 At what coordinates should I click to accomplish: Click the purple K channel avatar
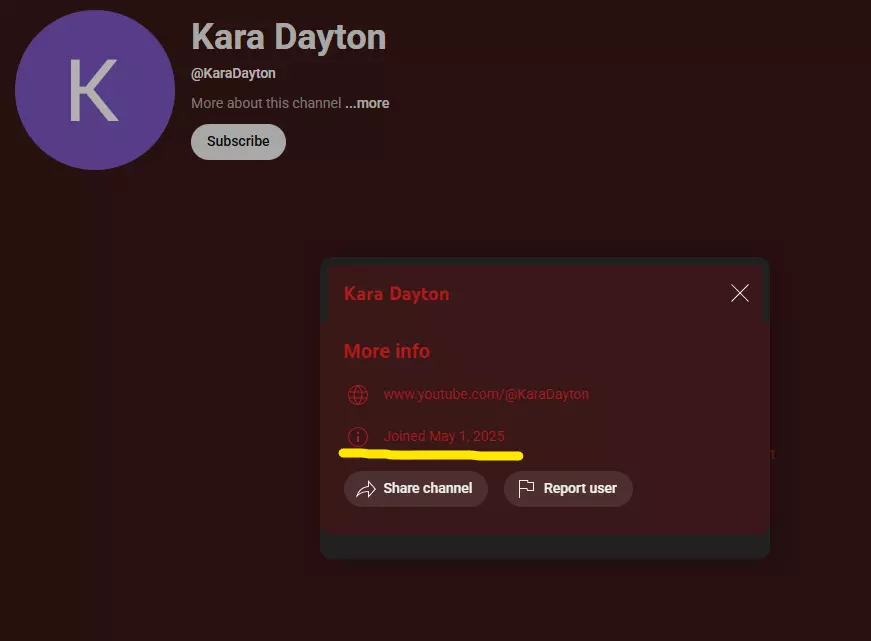click(95, 90)
